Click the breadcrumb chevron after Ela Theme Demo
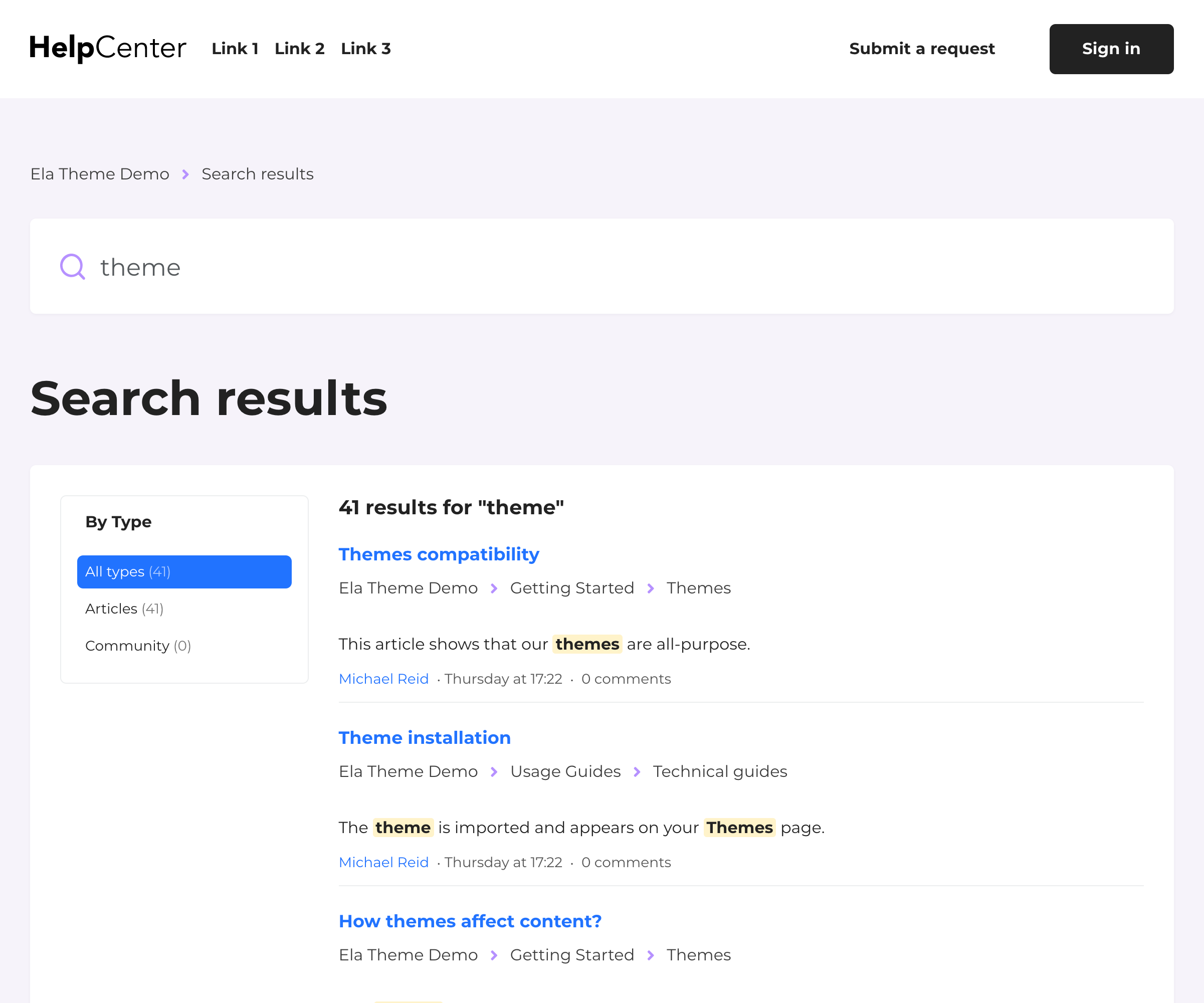1204x1003 pixels. point(185,174)
